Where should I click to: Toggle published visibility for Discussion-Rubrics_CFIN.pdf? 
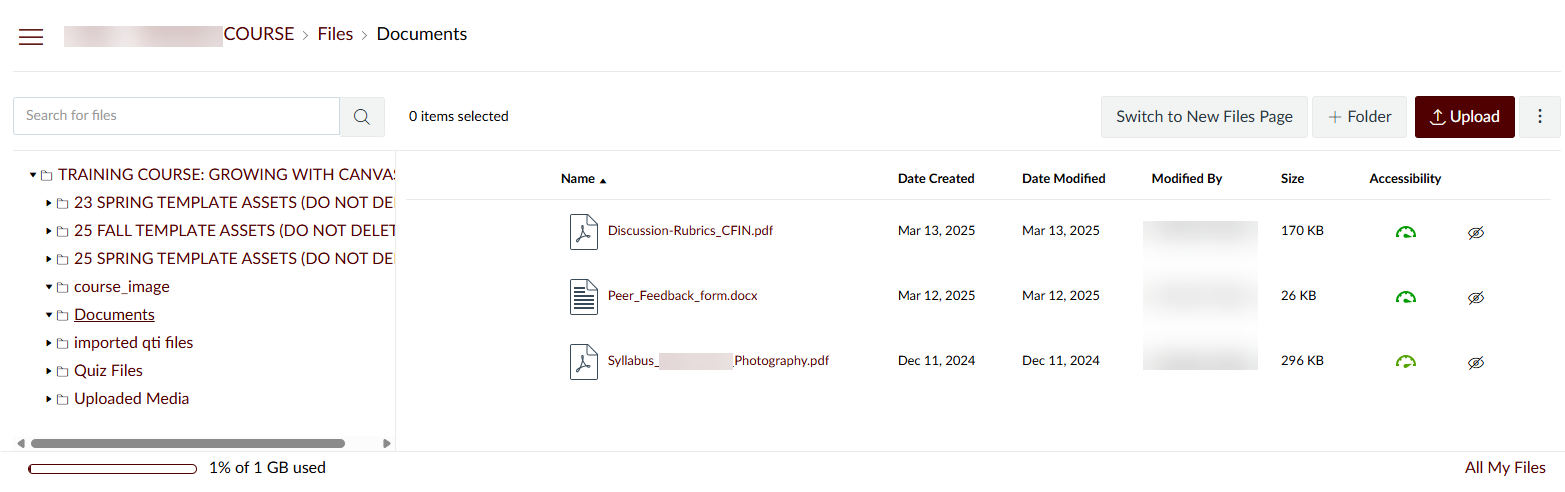point(1475,232)
